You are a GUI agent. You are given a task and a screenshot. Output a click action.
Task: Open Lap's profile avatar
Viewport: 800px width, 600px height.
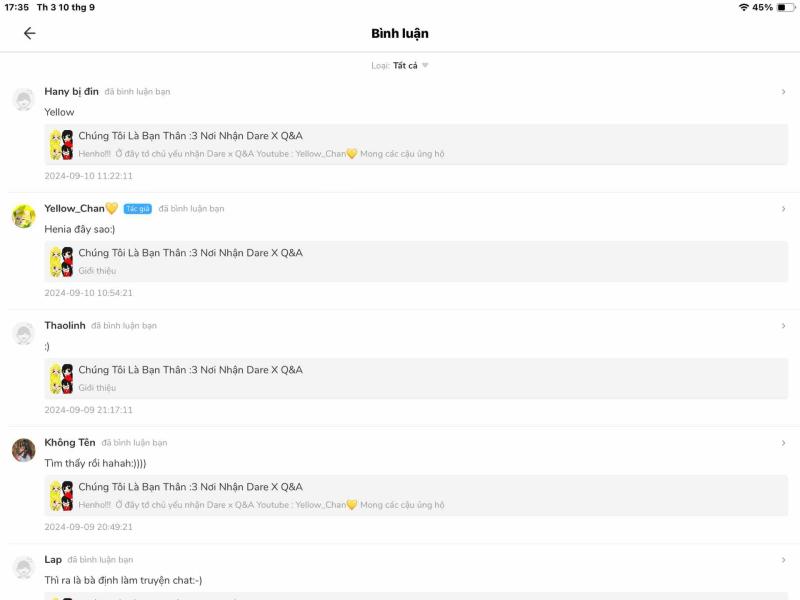24,567
